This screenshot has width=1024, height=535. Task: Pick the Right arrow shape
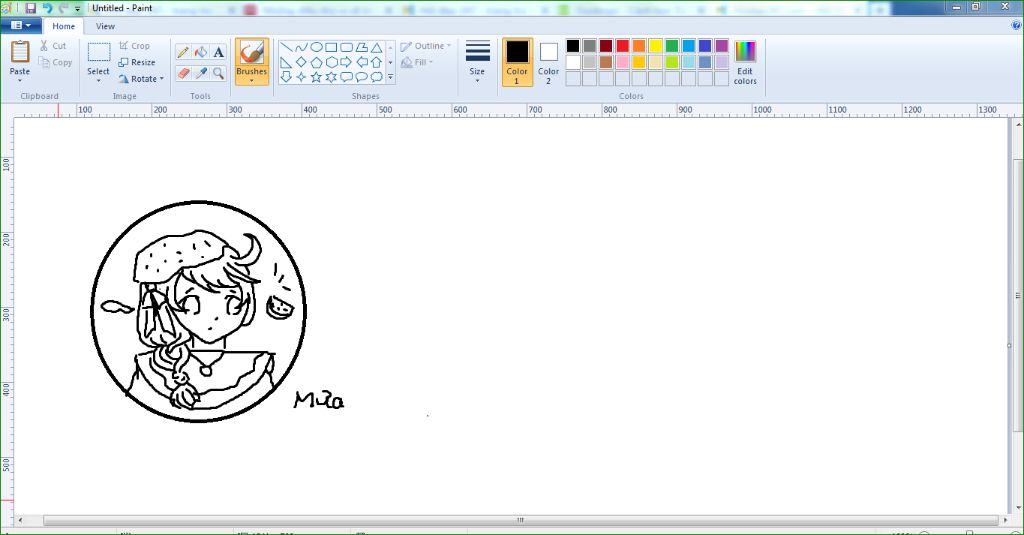coord(346,62)
